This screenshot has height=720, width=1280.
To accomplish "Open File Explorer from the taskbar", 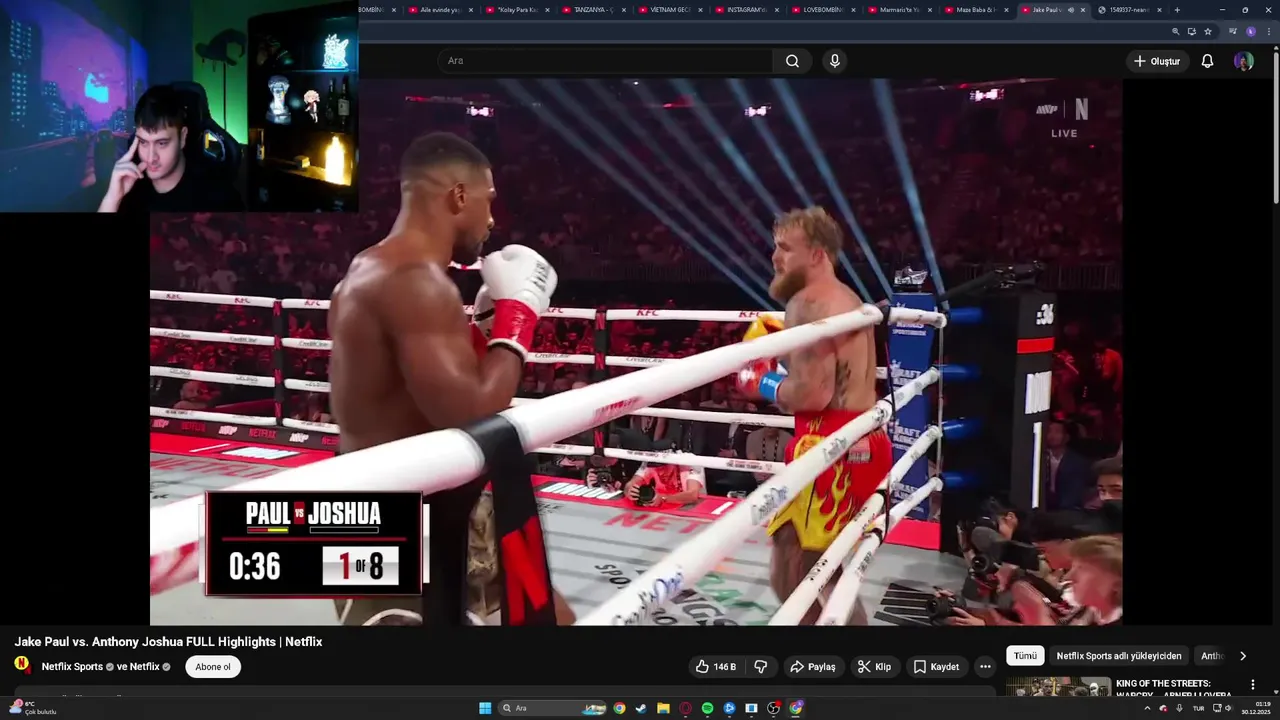I will (x=663, y=708).
